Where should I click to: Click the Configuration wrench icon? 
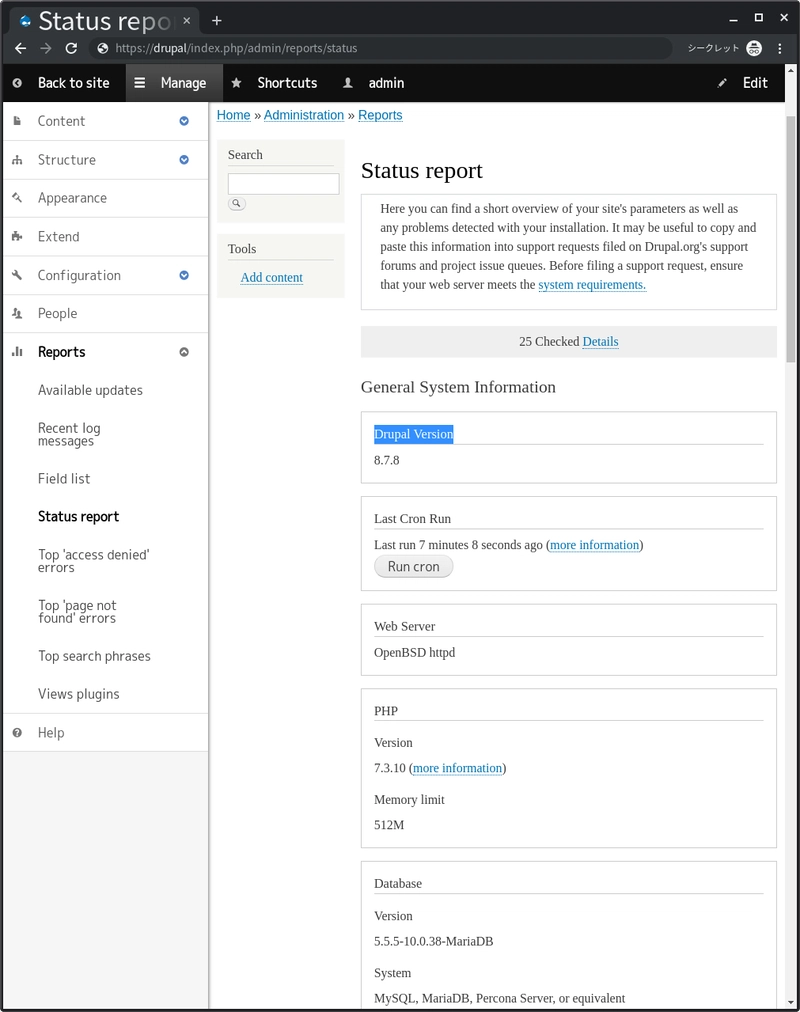(x=17, y=275)
